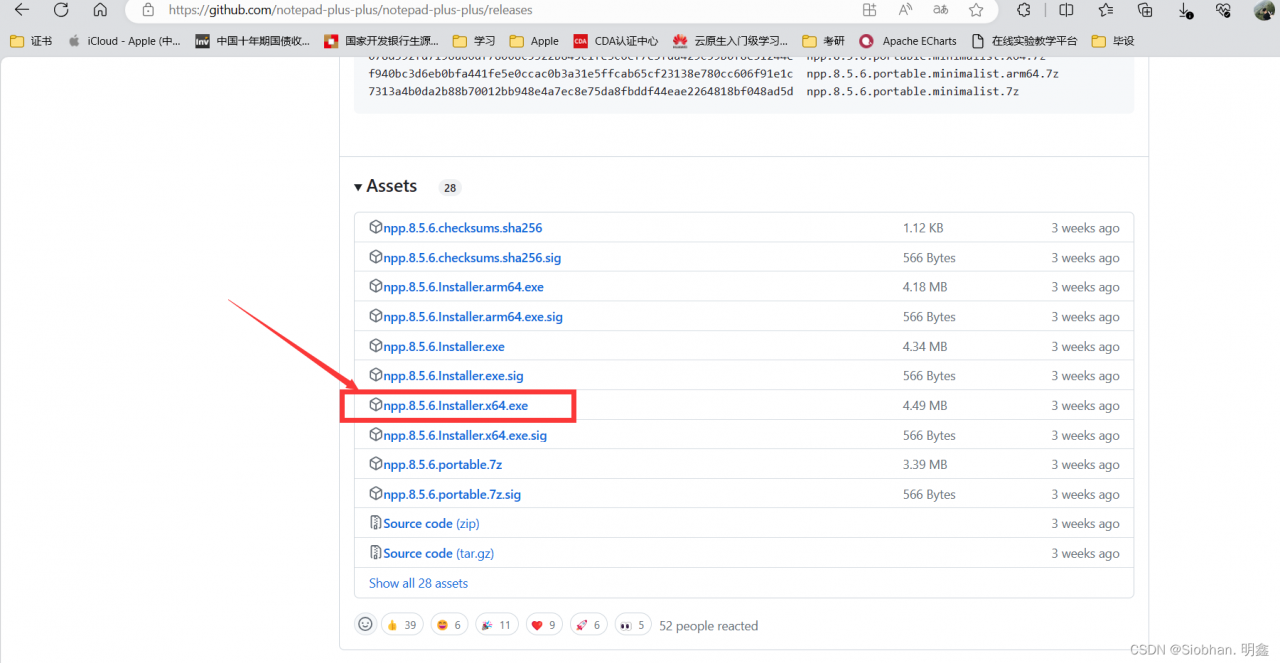Select the 3.39 MB size value
The width and height of the screenshot is (1280, 663).
[x=925, y=465]
